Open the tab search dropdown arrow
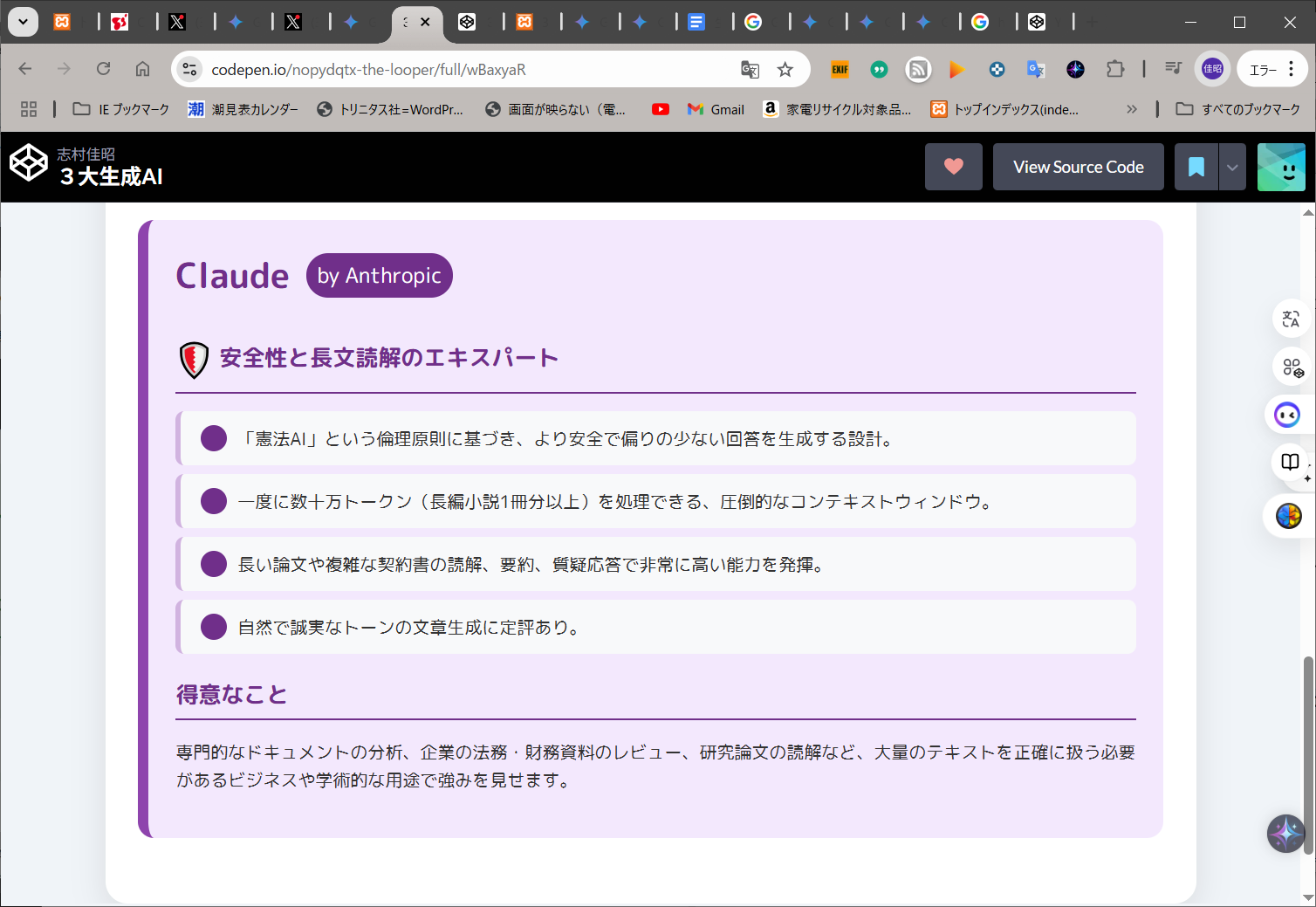The height and width of the screenshot is (907, 1316). point(24,22)
